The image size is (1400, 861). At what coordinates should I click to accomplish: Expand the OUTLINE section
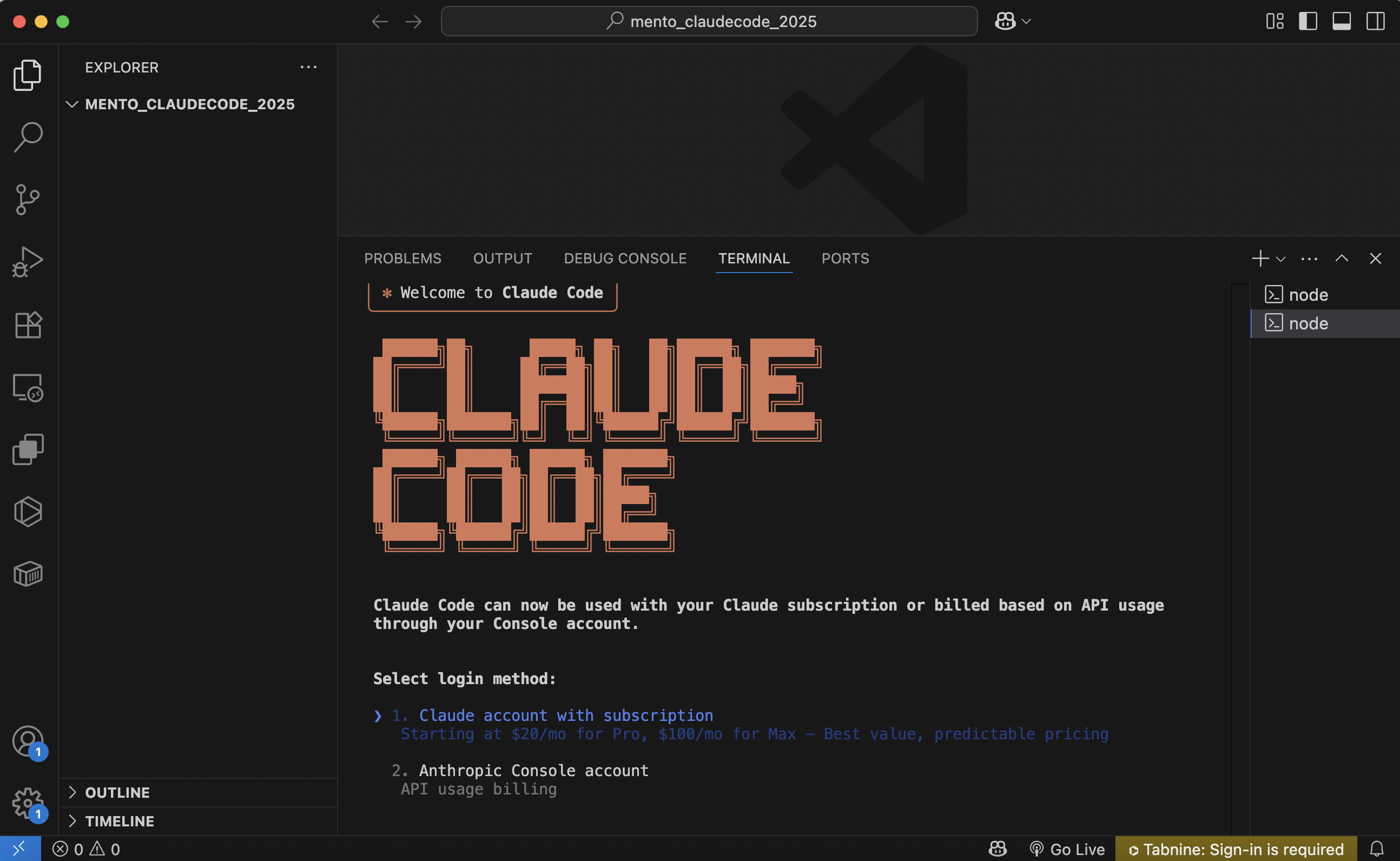117,792
